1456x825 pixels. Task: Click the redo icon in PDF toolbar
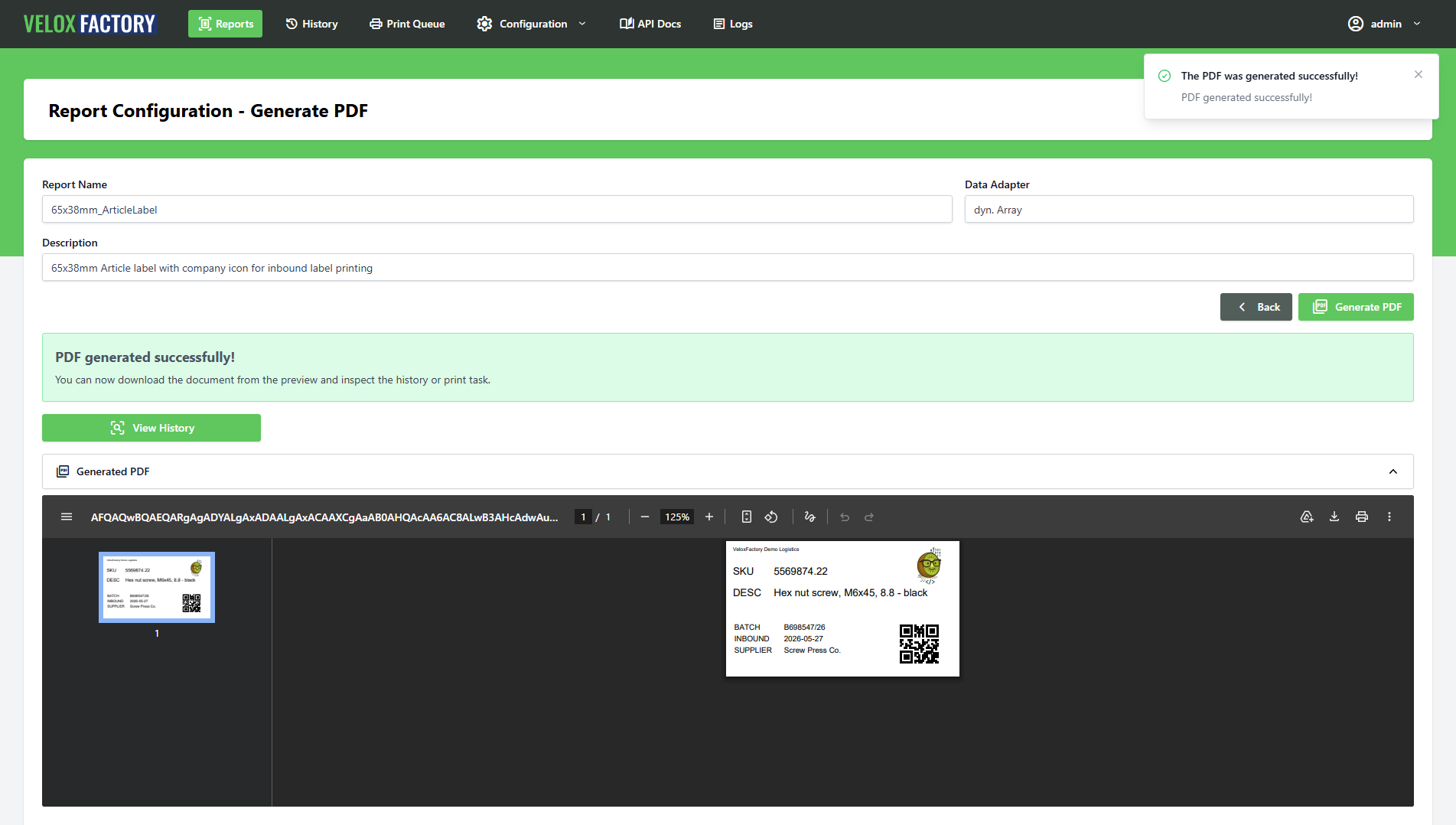point(869,517)
